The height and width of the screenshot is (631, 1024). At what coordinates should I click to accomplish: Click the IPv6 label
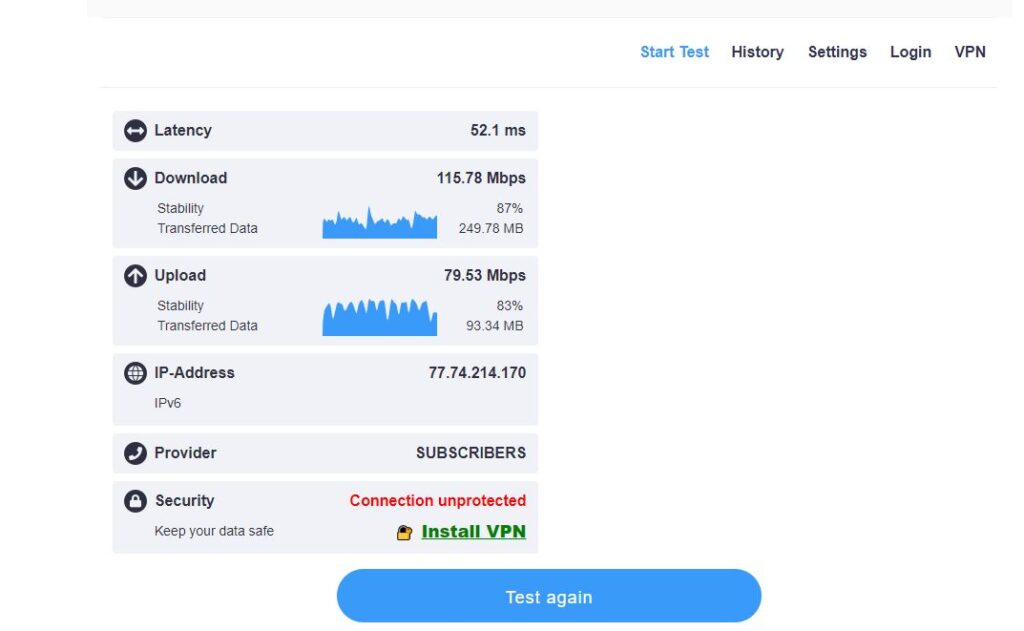[x=166, y=403]
